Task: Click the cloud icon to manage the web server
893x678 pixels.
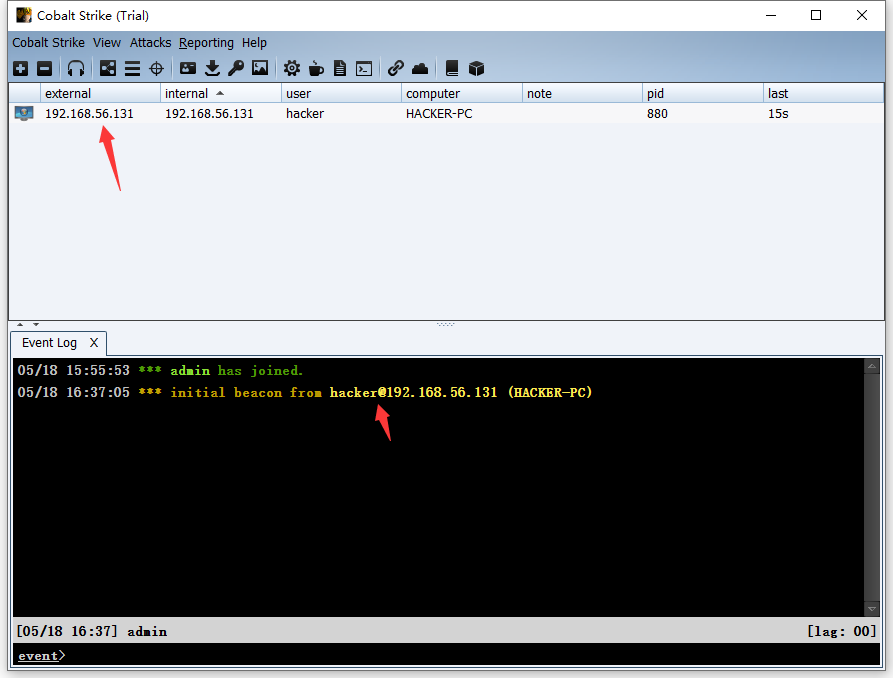Action: [x=420, y=69]
